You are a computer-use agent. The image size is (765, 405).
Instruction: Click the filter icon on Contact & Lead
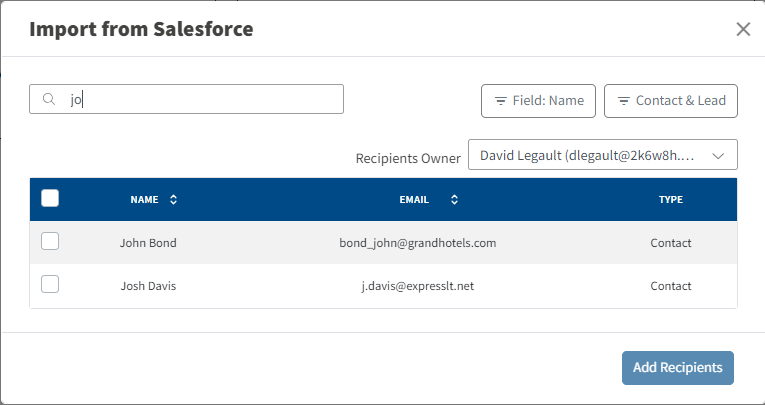pos(623,101)
